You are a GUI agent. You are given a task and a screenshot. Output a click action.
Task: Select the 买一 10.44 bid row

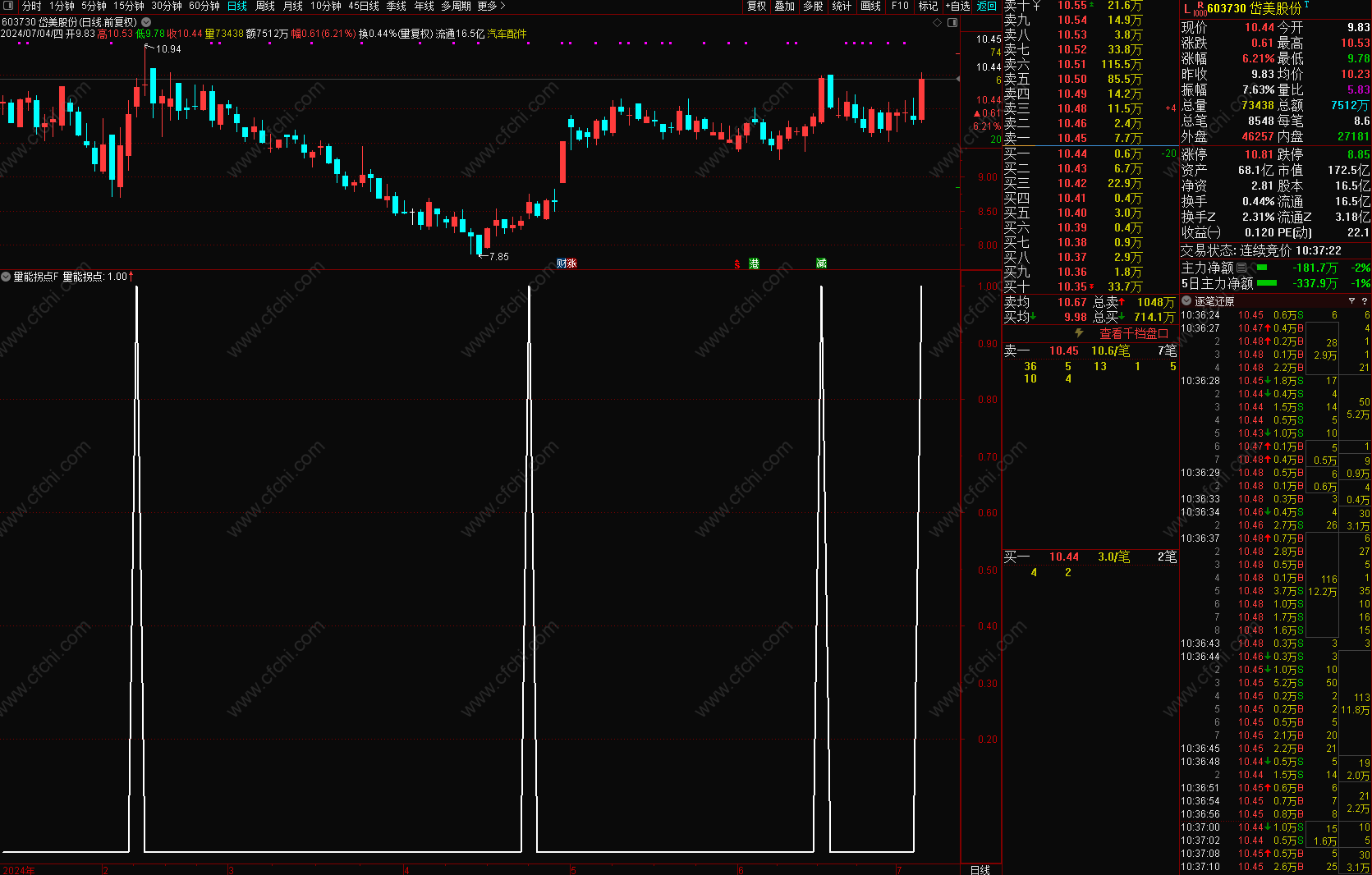coord(1090,153)
